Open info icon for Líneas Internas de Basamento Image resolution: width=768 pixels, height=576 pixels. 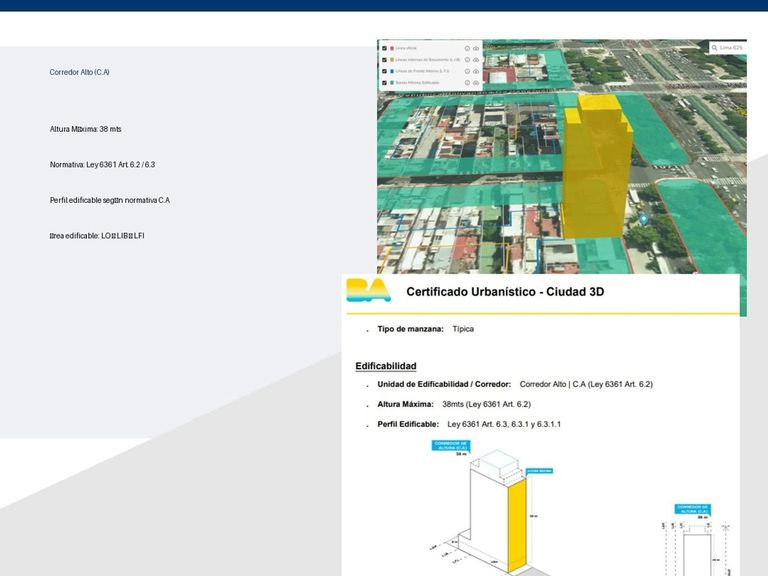click(x=467, y=59)
